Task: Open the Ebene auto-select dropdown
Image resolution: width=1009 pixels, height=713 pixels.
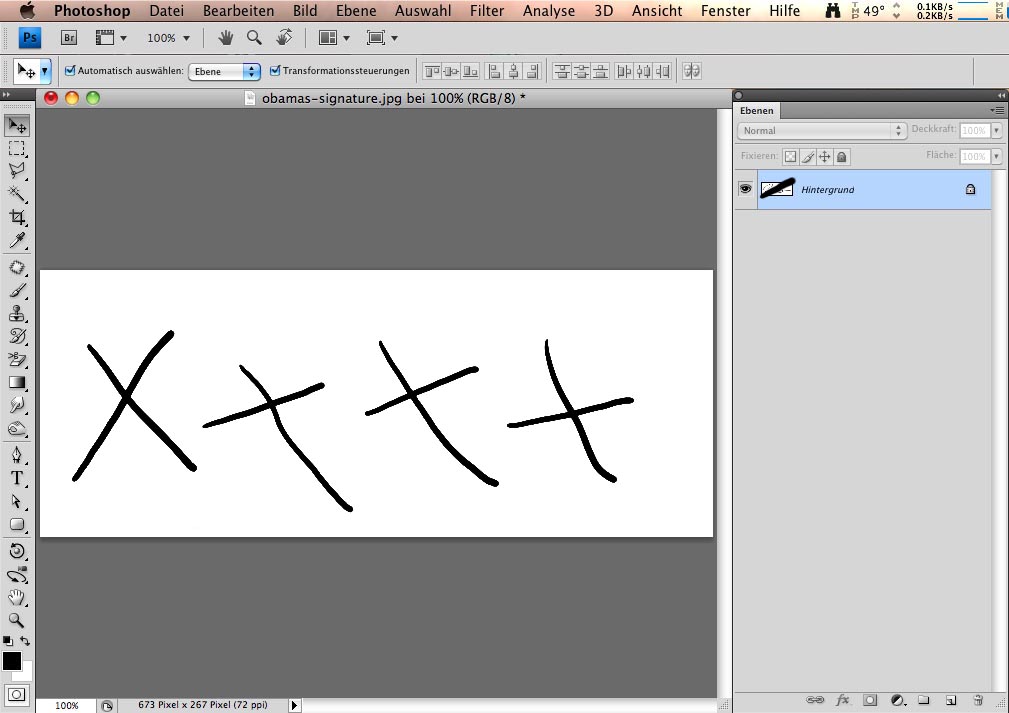Action: (x=224, y=71)
